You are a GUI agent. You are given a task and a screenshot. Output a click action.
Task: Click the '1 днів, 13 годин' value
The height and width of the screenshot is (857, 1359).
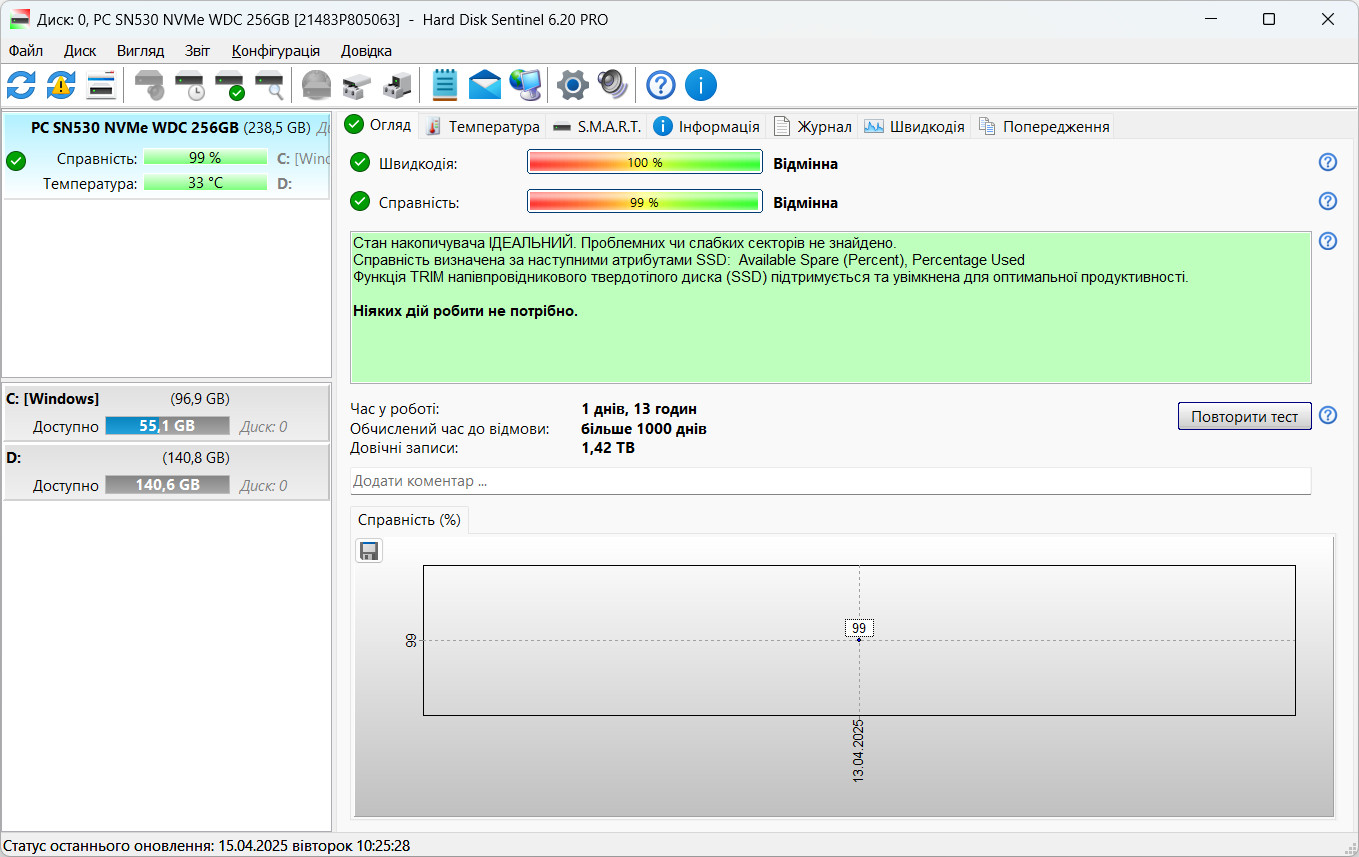click(639, 409)
